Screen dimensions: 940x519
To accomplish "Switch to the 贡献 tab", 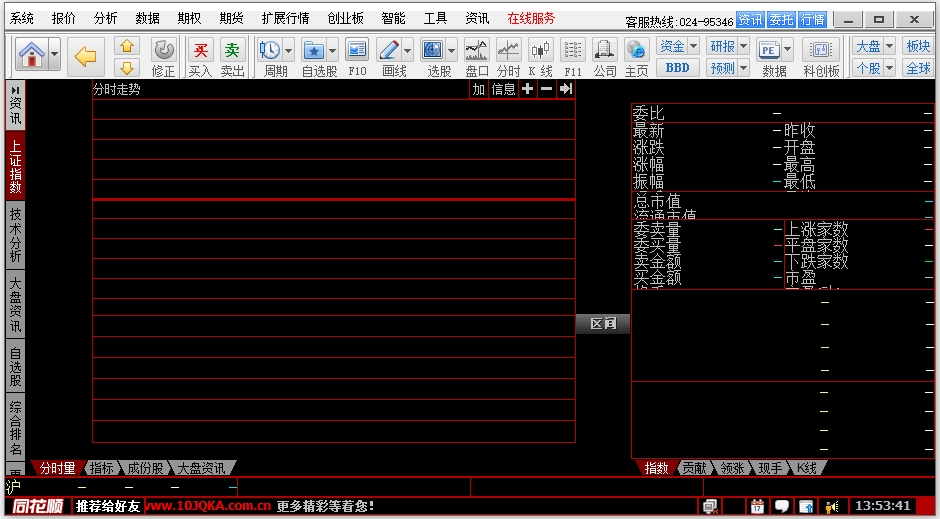I will [x=695, y=468].
